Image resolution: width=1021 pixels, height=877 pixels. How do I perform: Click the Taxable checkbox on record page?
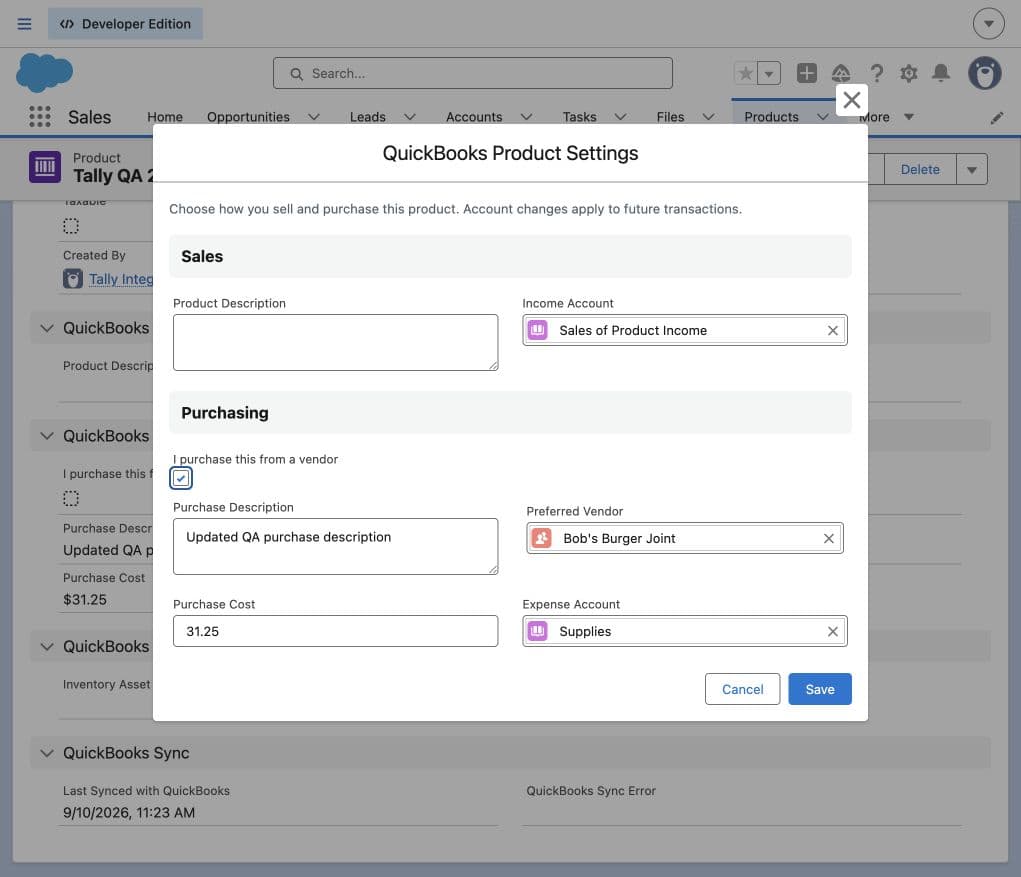pos(71,226)
